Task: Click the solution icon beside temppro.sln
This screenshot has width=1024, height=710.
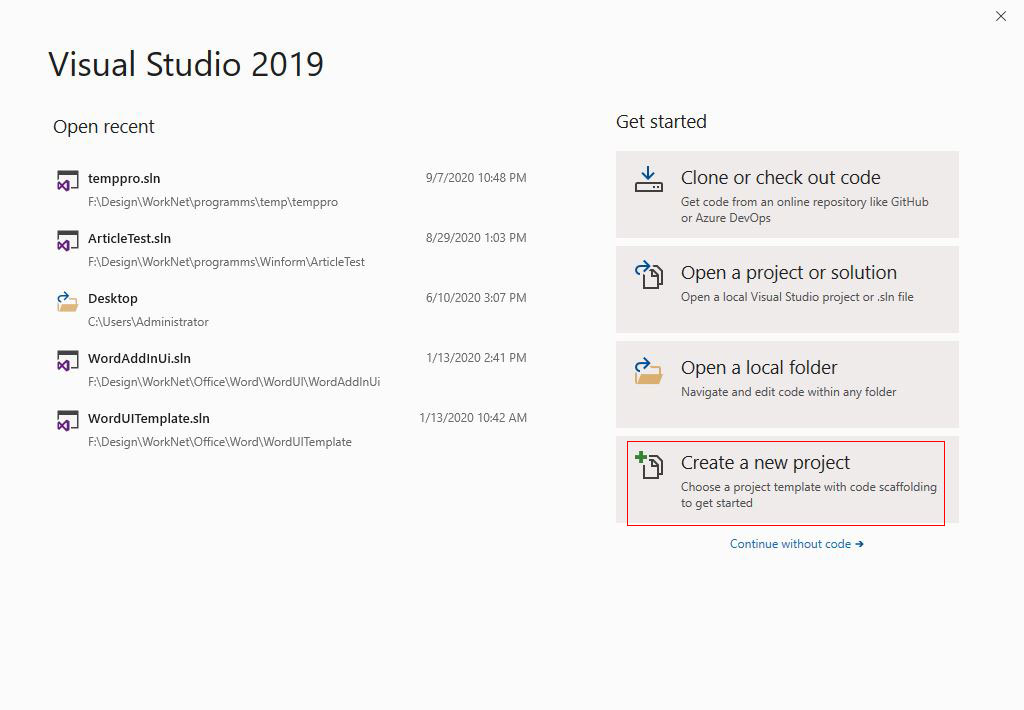Action: click(x=68, y=180)
